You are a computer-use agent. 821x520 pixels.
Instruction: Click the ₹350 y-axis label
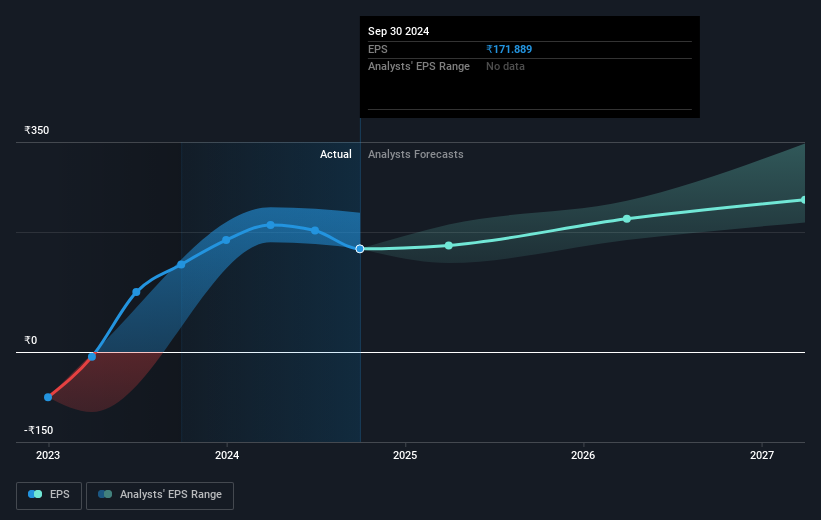coord(37,130)
